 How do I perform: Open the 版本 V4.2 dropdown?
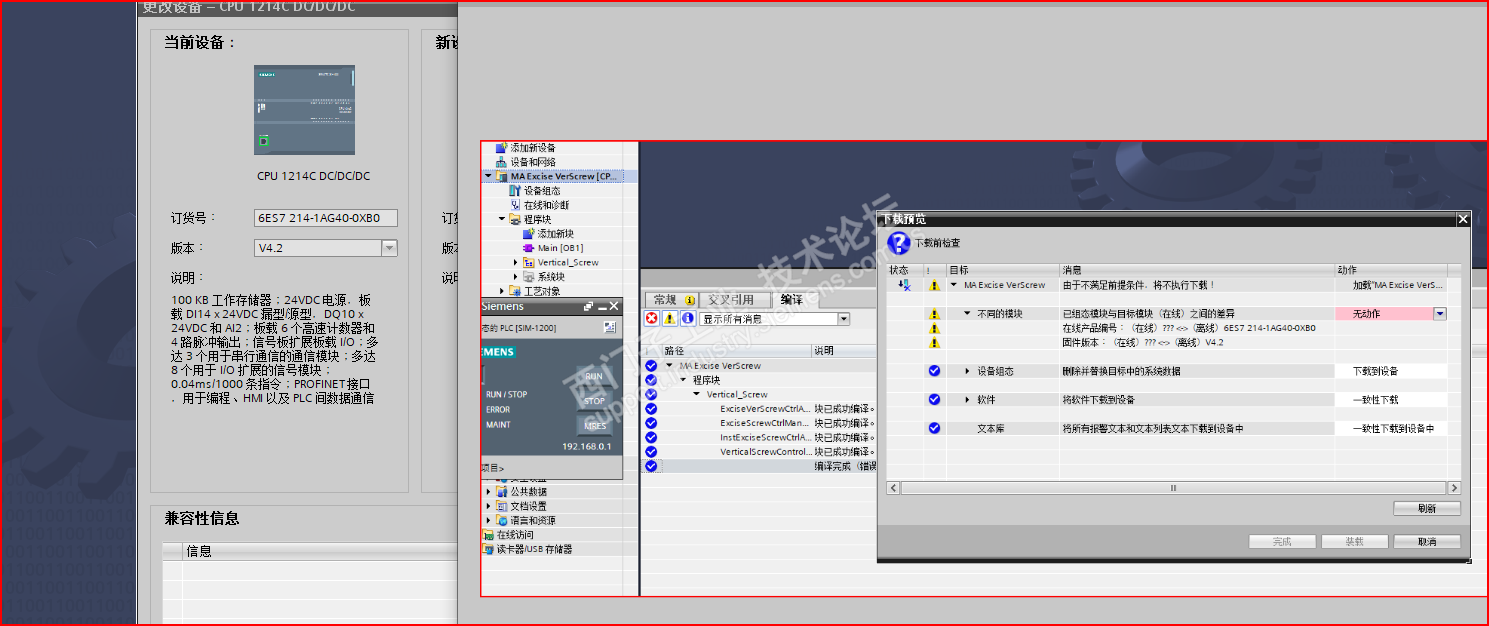389,248
